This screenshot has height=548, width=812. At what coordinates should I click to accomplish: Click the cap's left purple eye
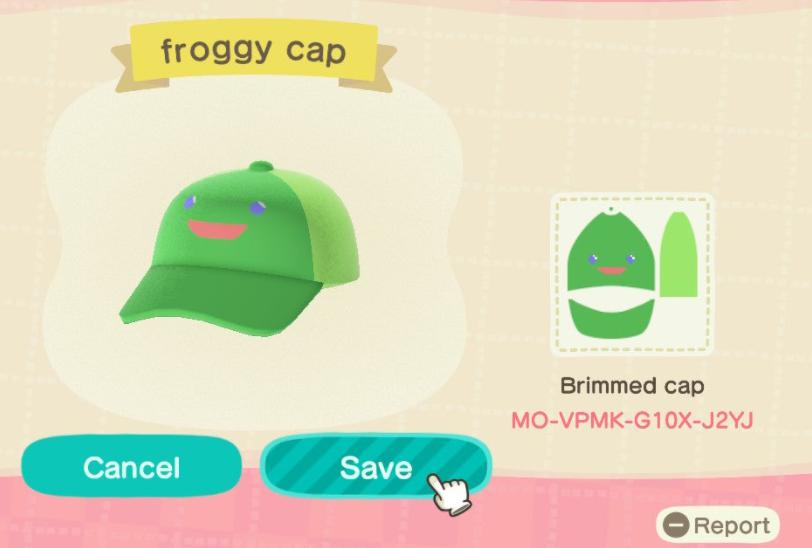(x=189, y=201)
